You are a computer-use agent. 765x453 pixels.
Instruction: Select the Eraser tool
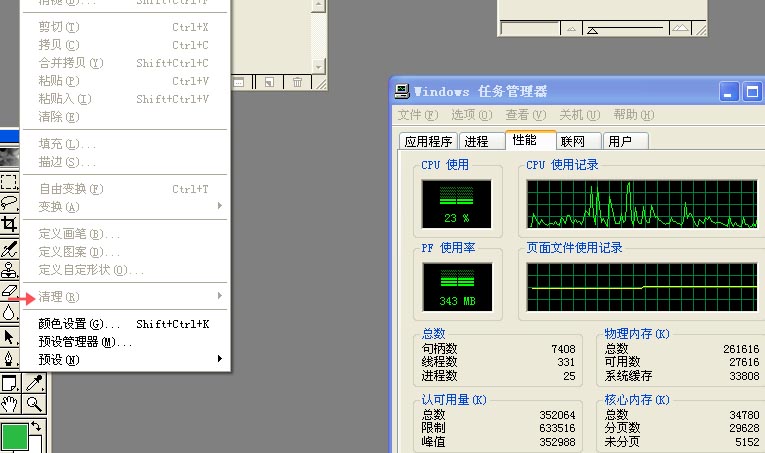tap(9, 291)
